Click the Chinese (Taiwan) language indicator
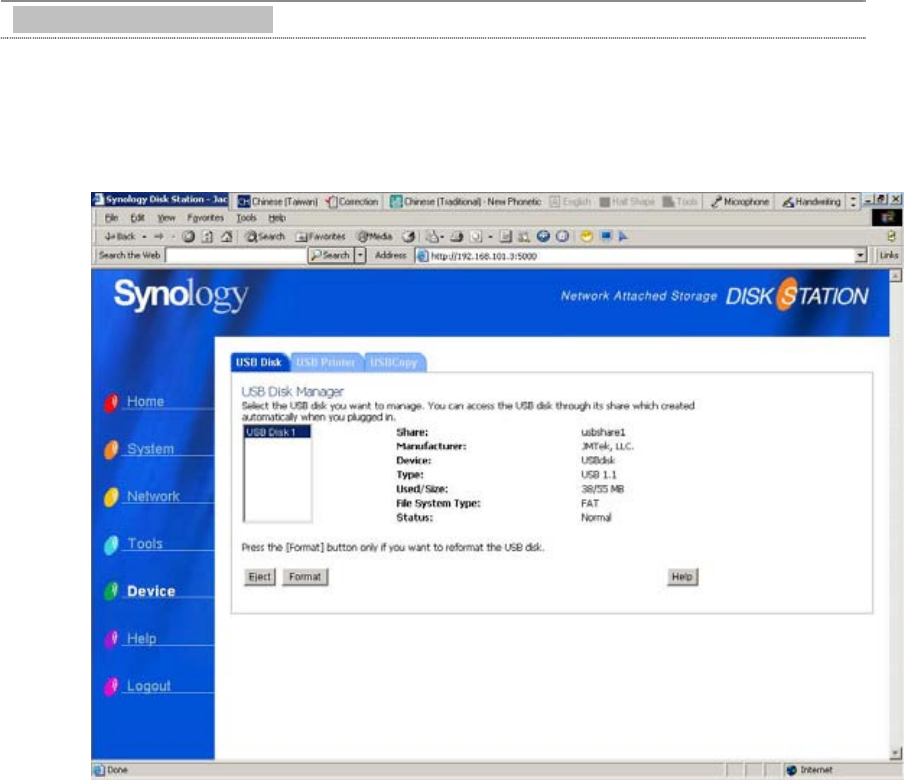 click(278, 202)
